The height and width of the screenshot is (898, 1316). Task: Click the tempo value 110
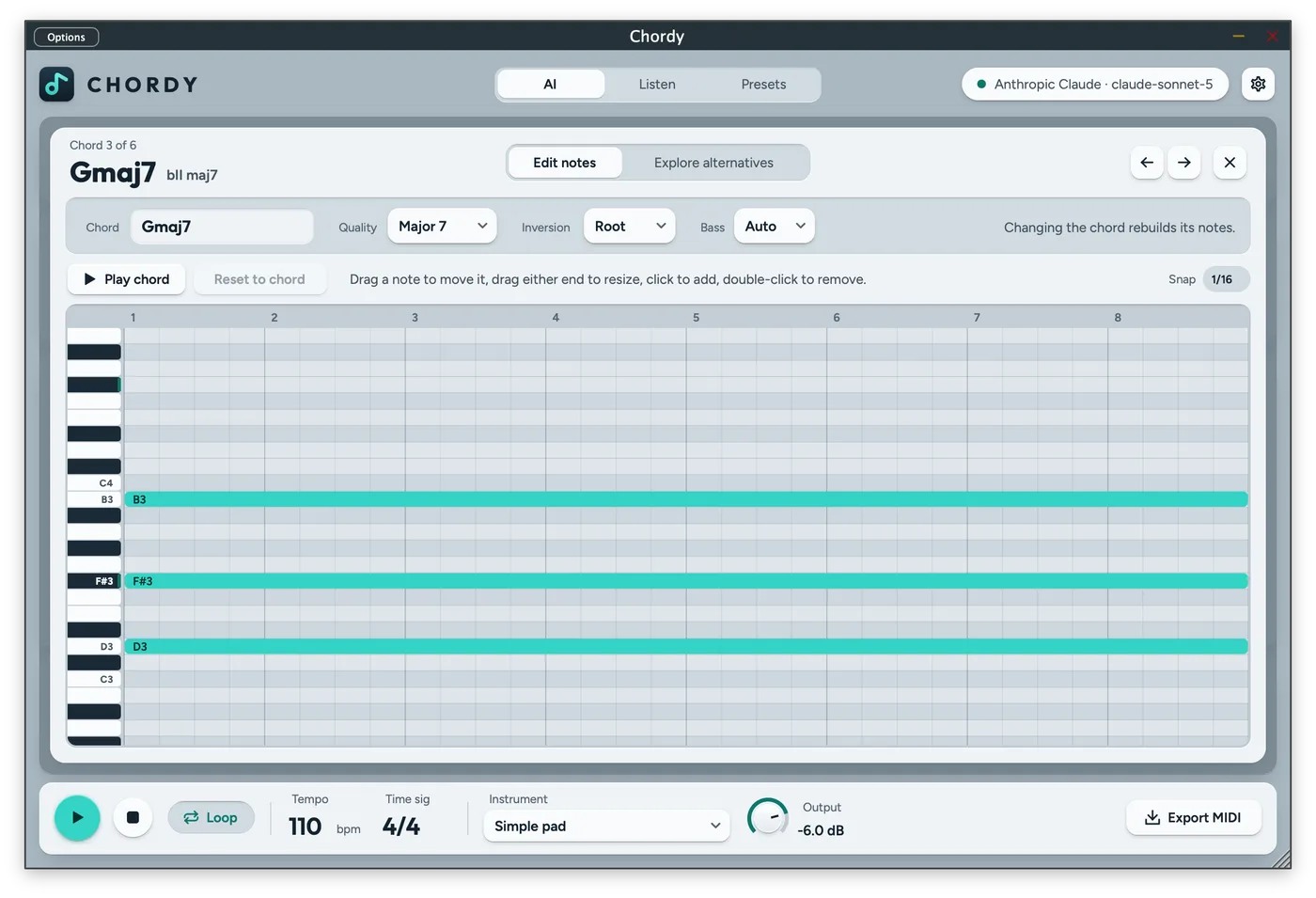coord(305,827)
